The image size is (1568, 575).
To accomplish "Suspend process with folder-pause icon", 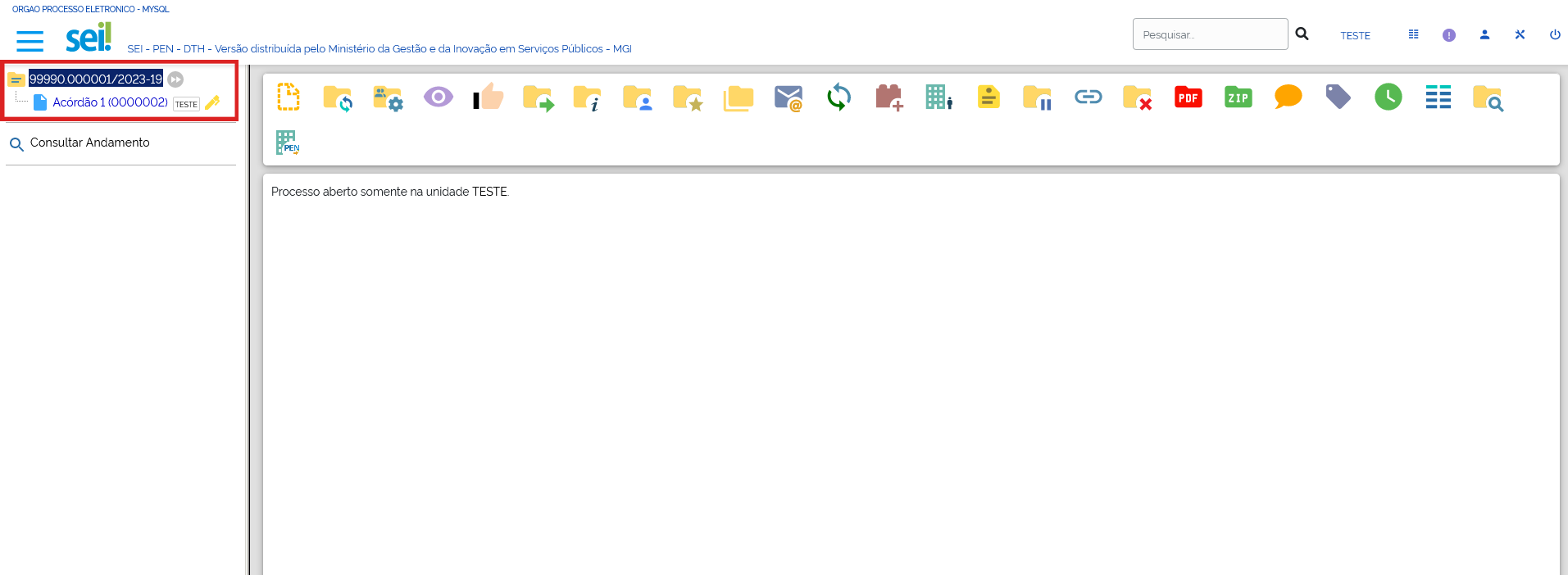I will [1039, 98].
